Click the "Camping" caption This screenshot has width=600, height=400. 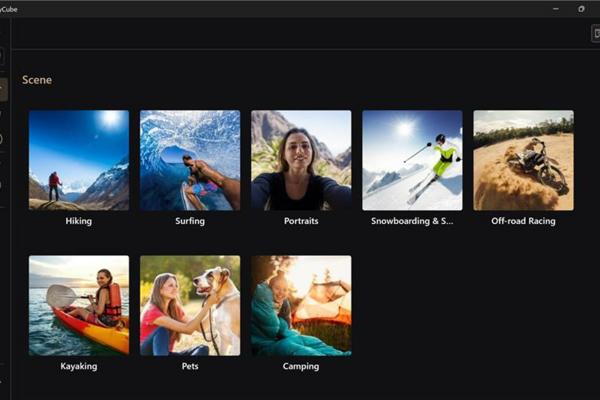click(x=301, y=367)
